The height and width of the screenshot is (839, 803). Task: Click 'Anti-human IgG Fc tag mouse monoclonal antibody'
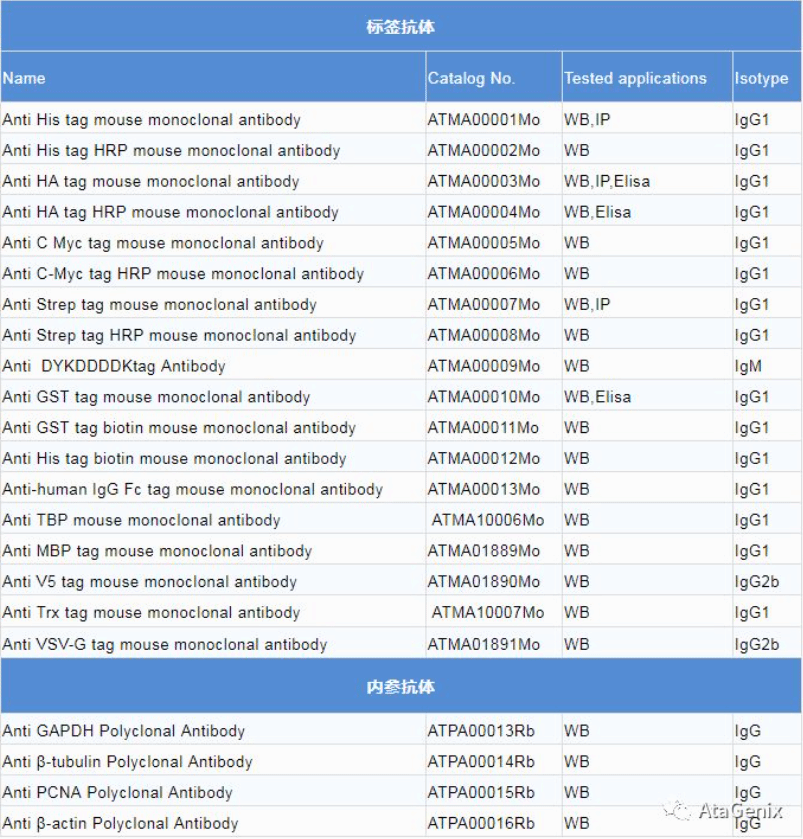point(193,489)
